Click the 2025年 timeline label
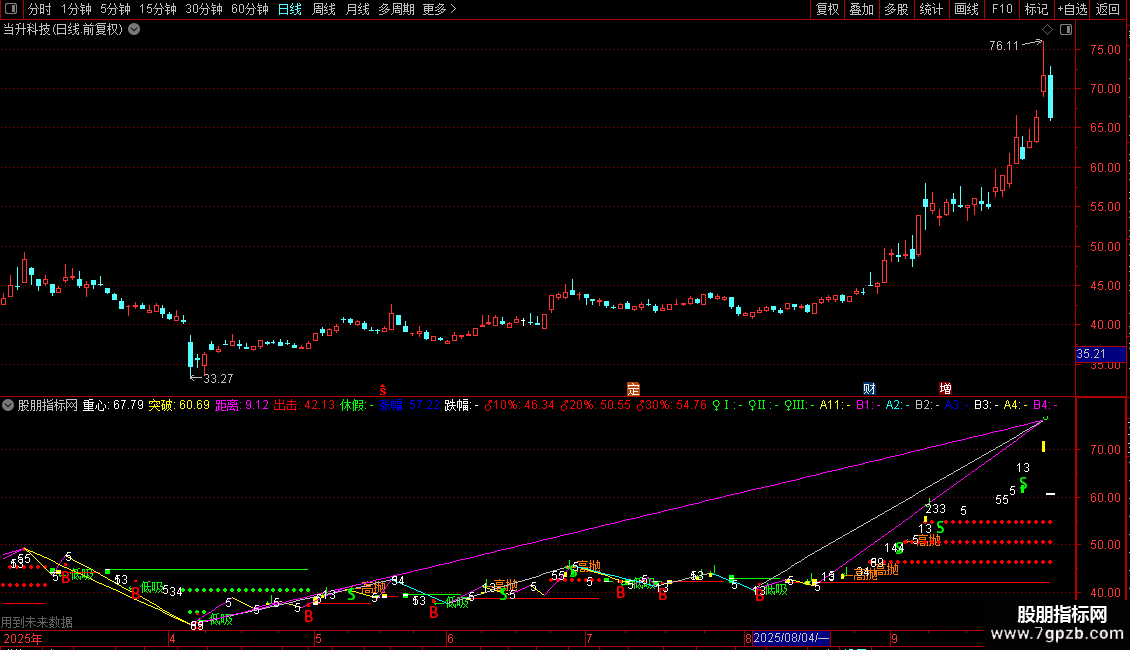Viewport: 1130px width, 650px height. tap(22, 638)
